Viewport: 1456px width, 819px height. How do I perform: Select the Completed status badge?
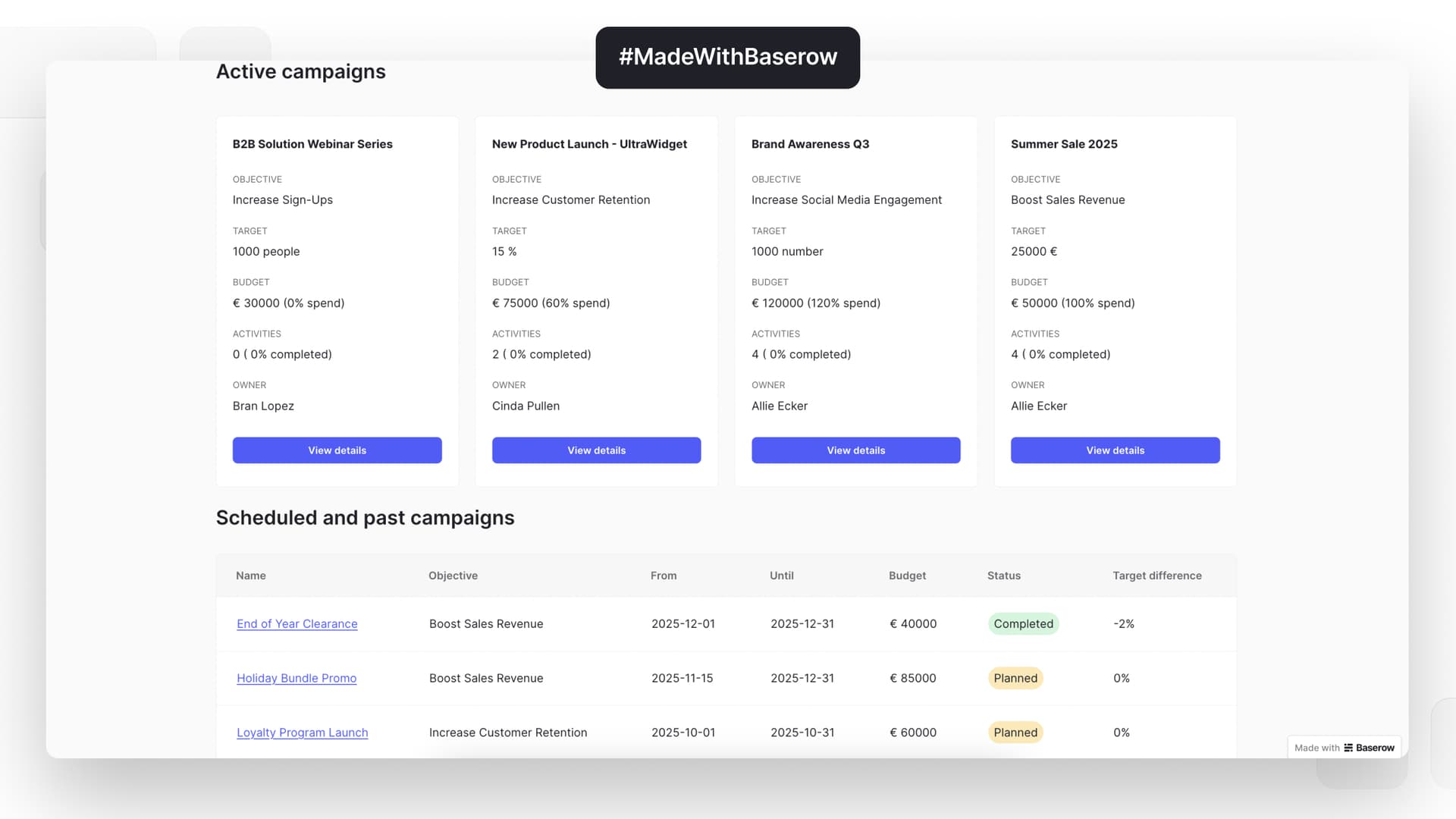[x=1023, y=623]
